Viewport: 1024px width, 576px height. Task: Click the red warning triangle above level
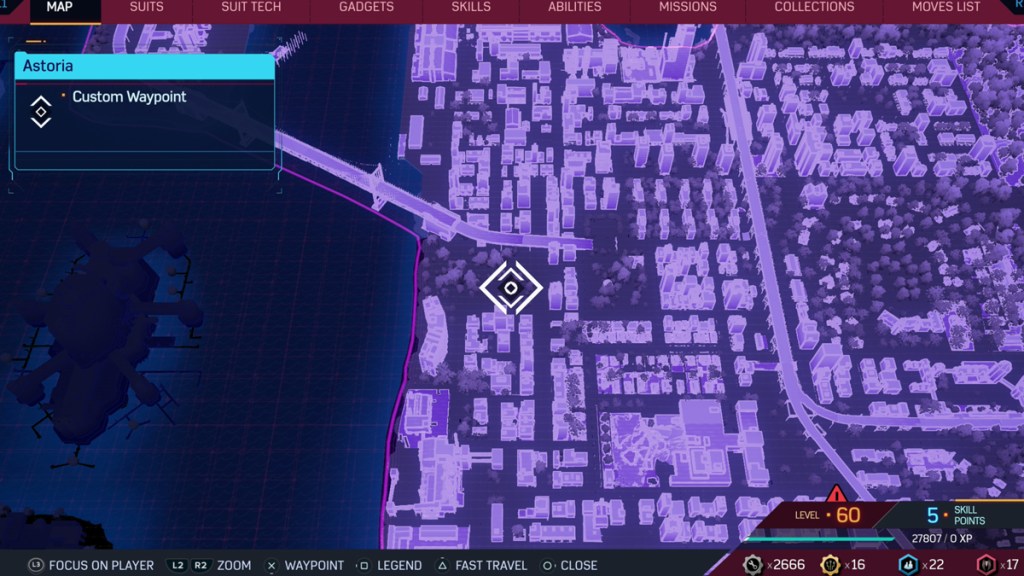pos(836,495)
